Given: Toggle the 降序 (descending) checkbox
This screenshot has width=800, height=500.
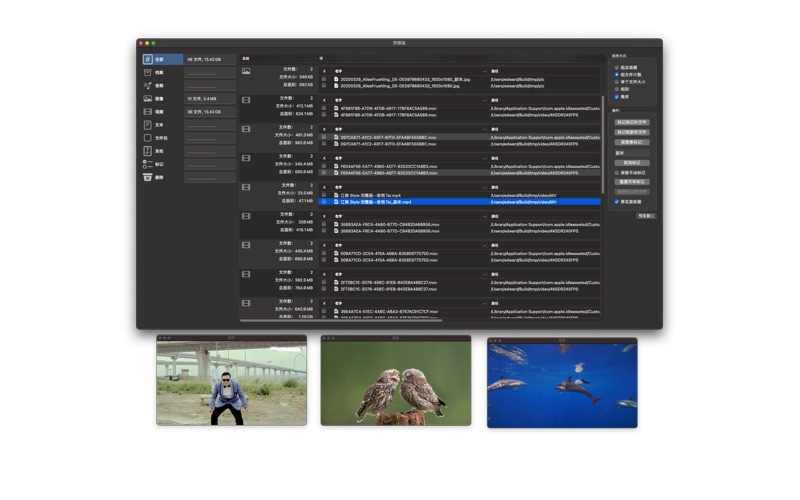Looking at the screenshot, I should 616,95.
